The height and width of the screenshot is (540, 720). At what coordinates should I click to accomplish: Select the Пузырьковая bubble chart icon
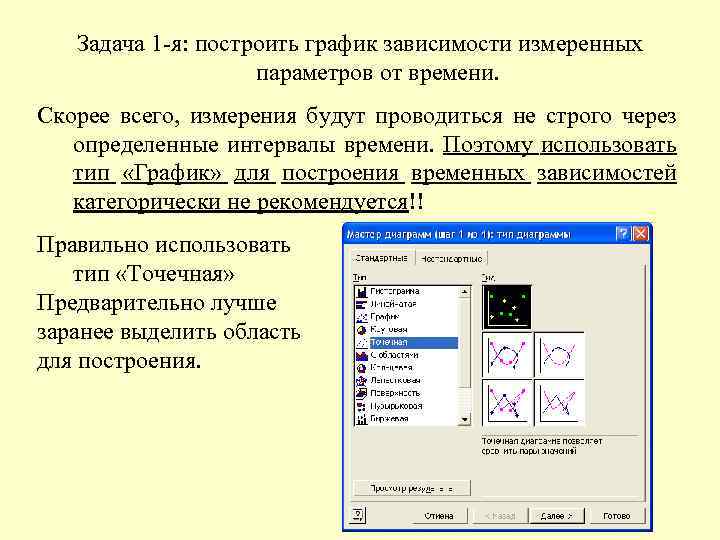coord(362,406)
